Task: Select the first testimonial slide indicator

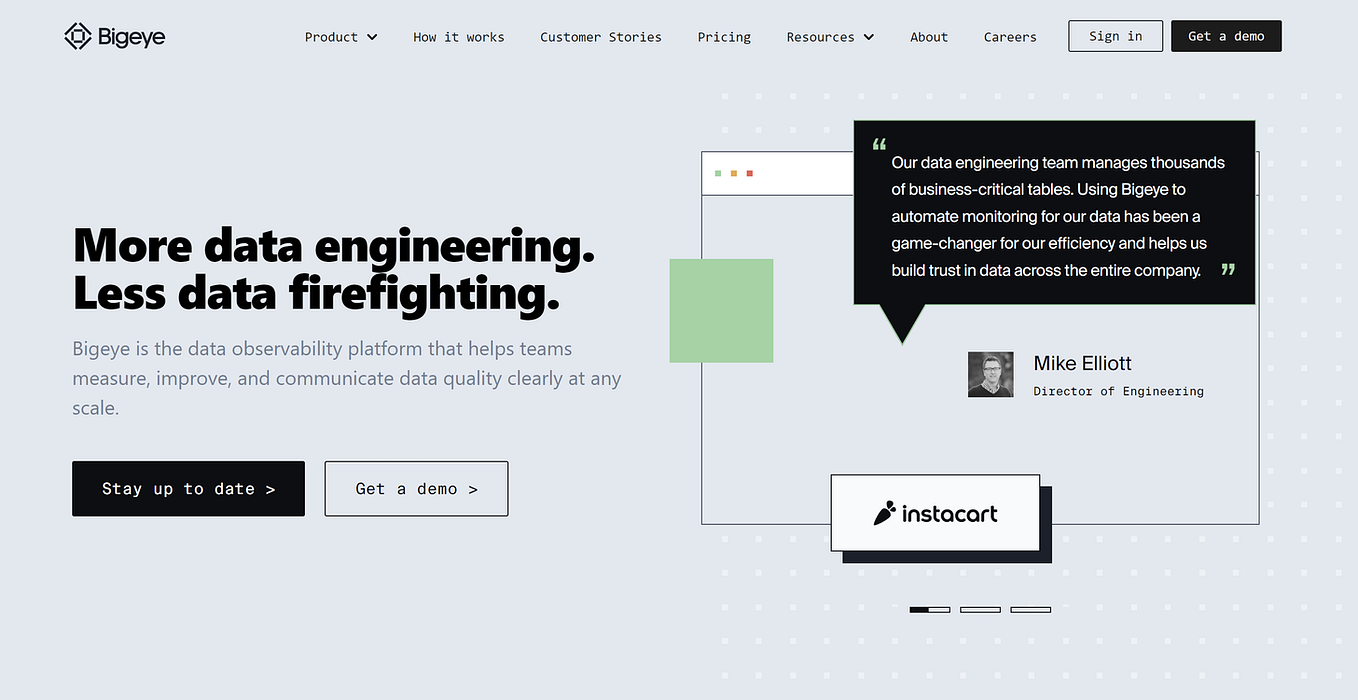Action: tap(930, 609)
